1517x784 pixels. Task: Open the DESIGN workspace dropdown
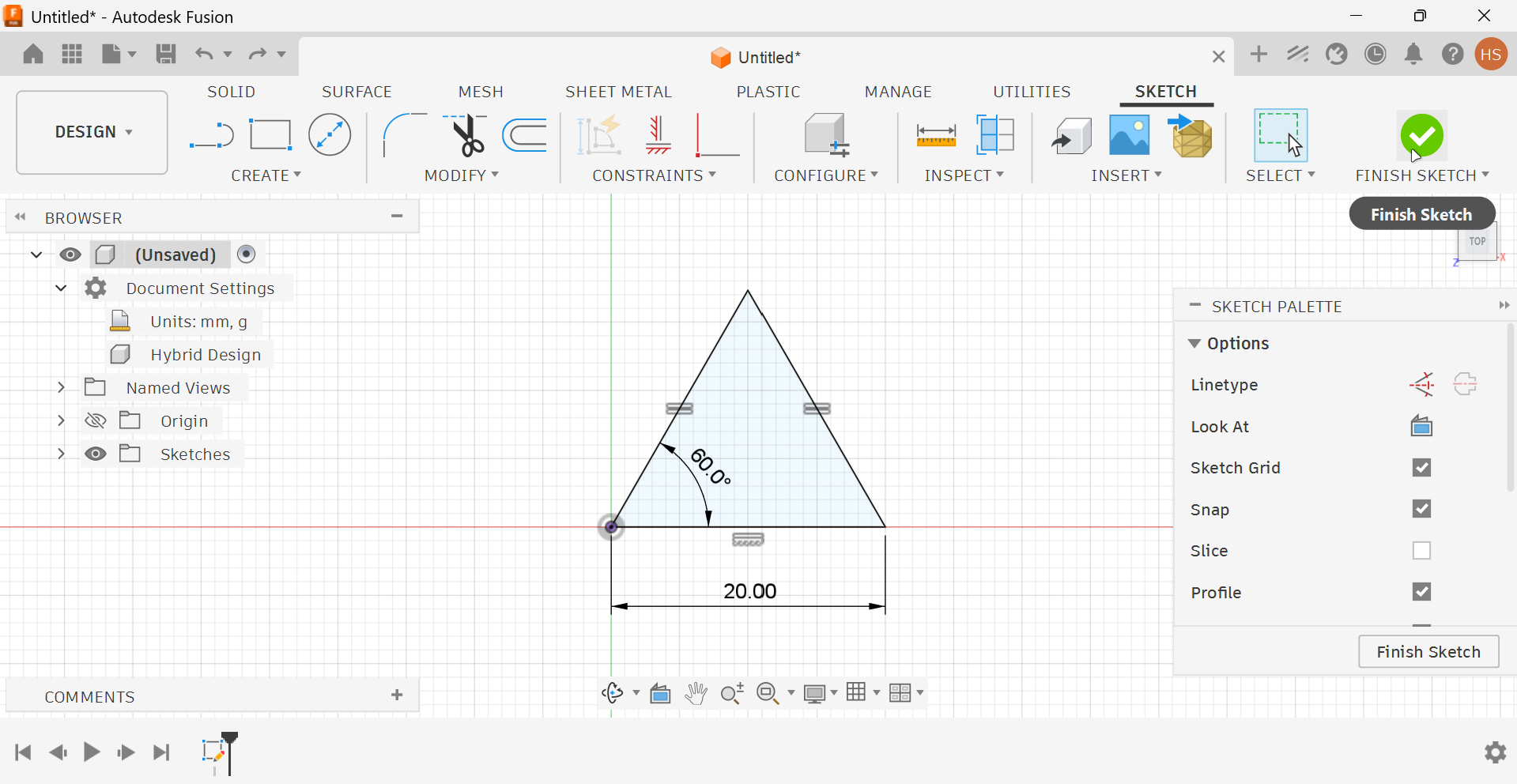point(92,132)
